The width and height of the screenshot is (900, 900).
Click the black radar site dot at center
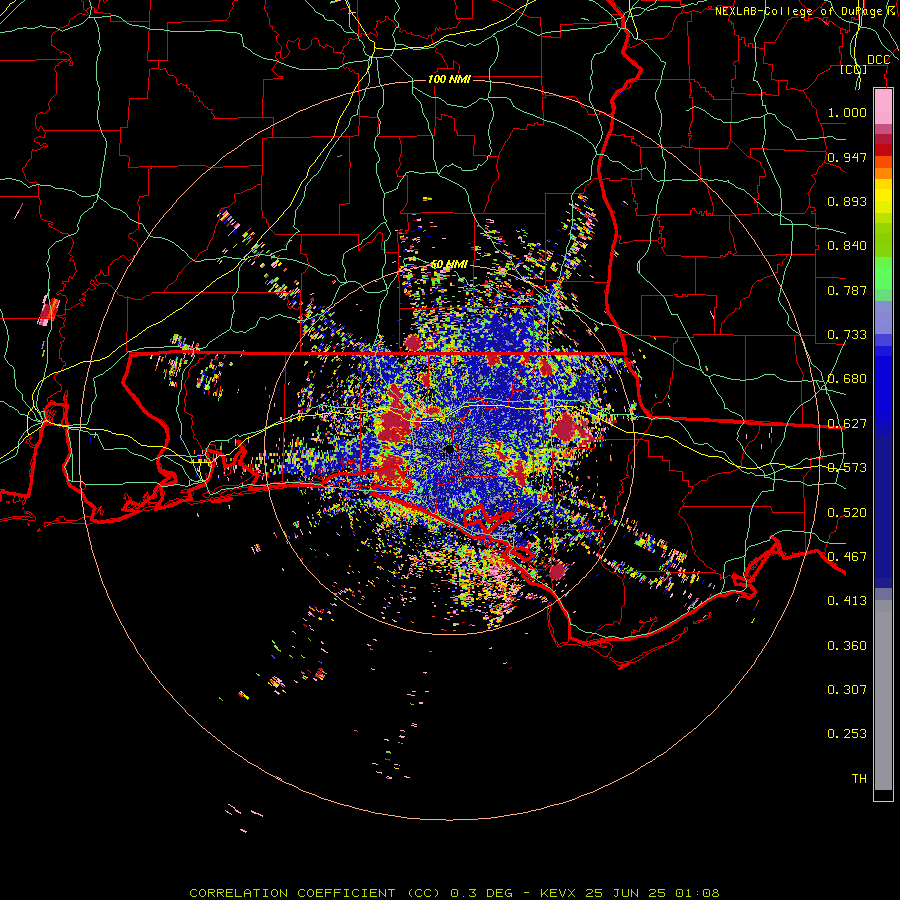point(449,449)
